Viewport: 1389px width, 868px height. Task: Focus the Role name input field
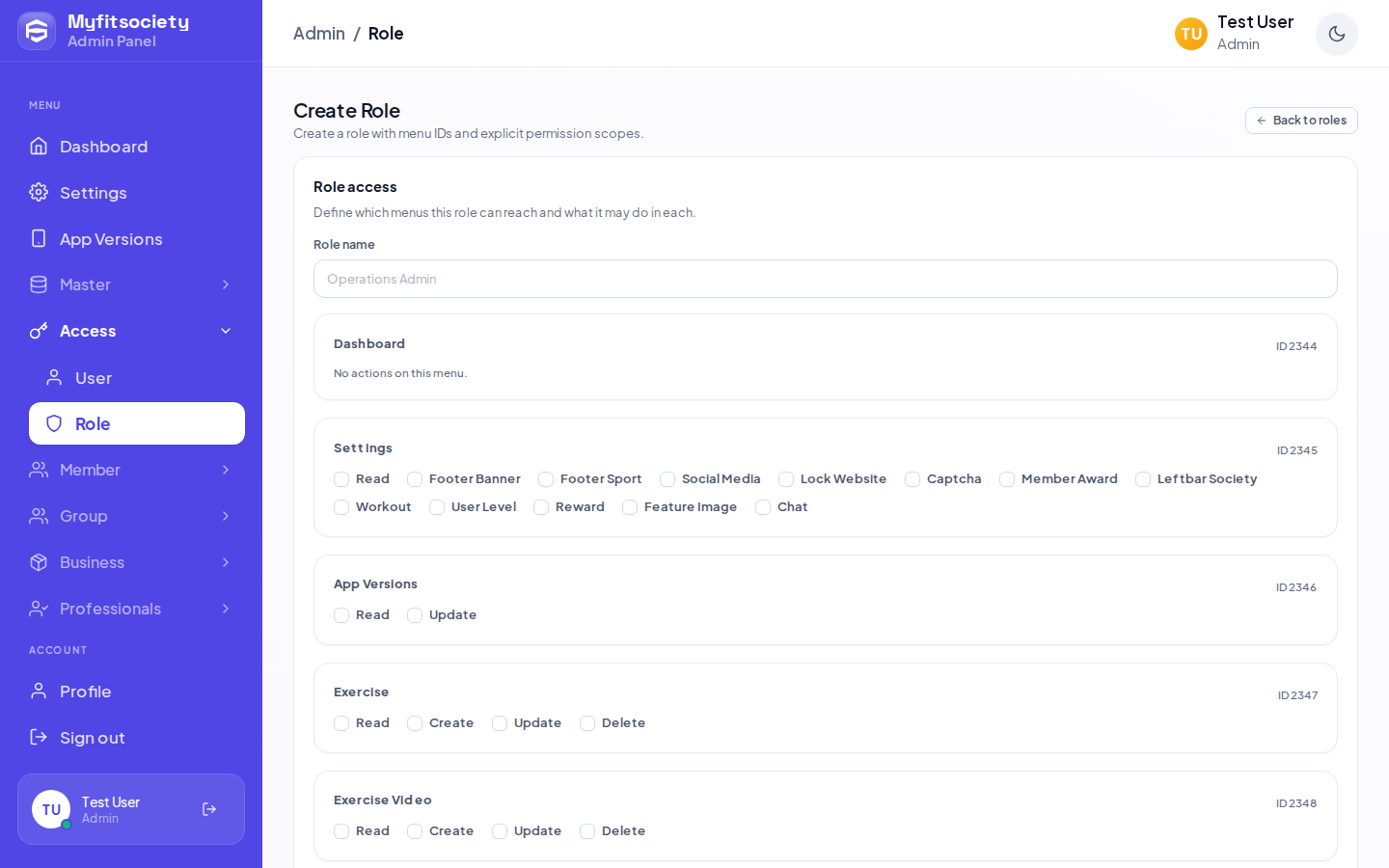click(x=826, y=279)
